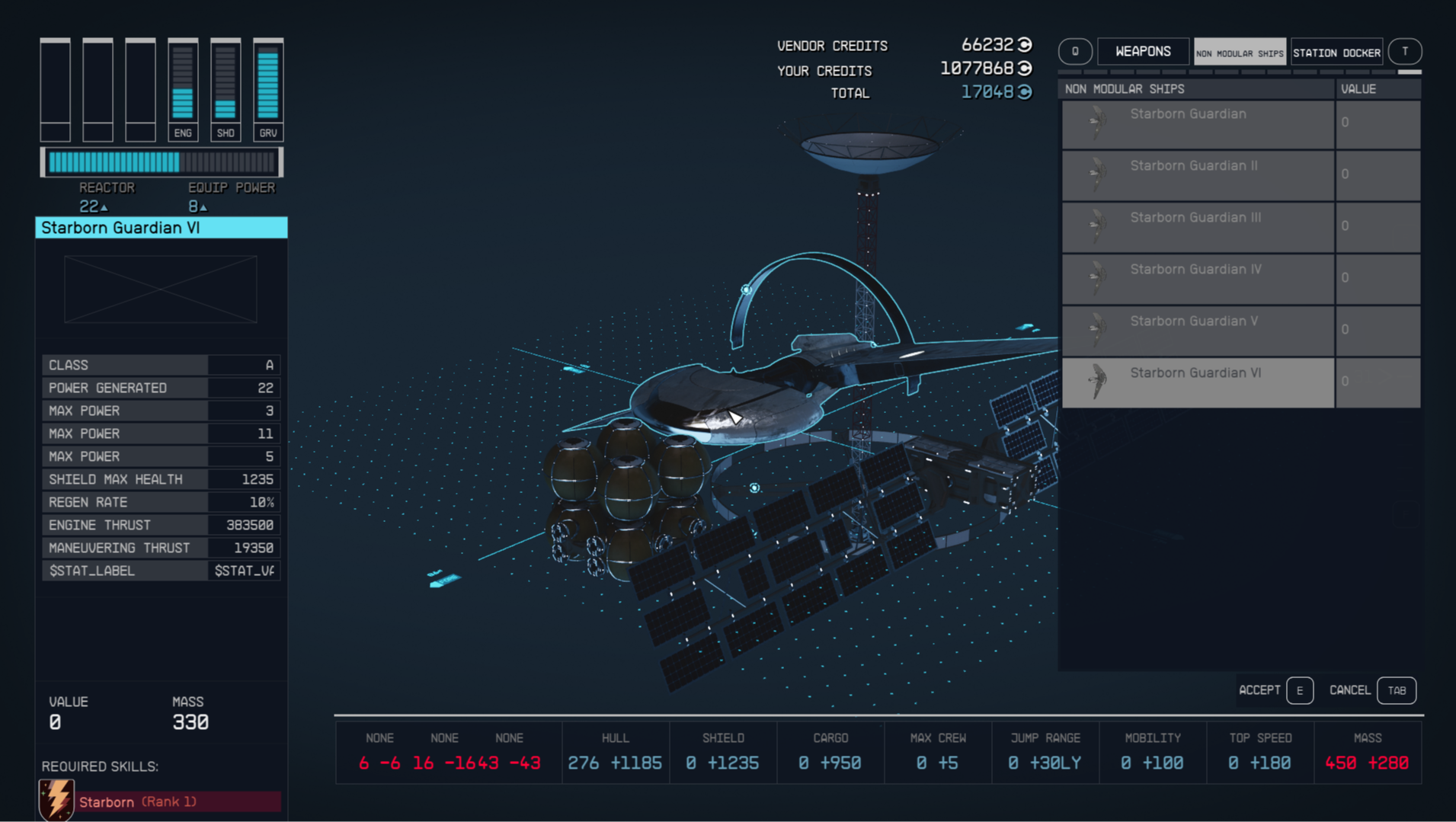
Task: Go to next category with T button
Action: 1405,51
